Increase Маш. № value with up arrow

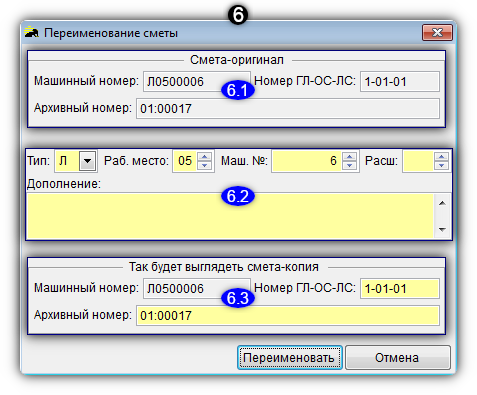(349, 156)
